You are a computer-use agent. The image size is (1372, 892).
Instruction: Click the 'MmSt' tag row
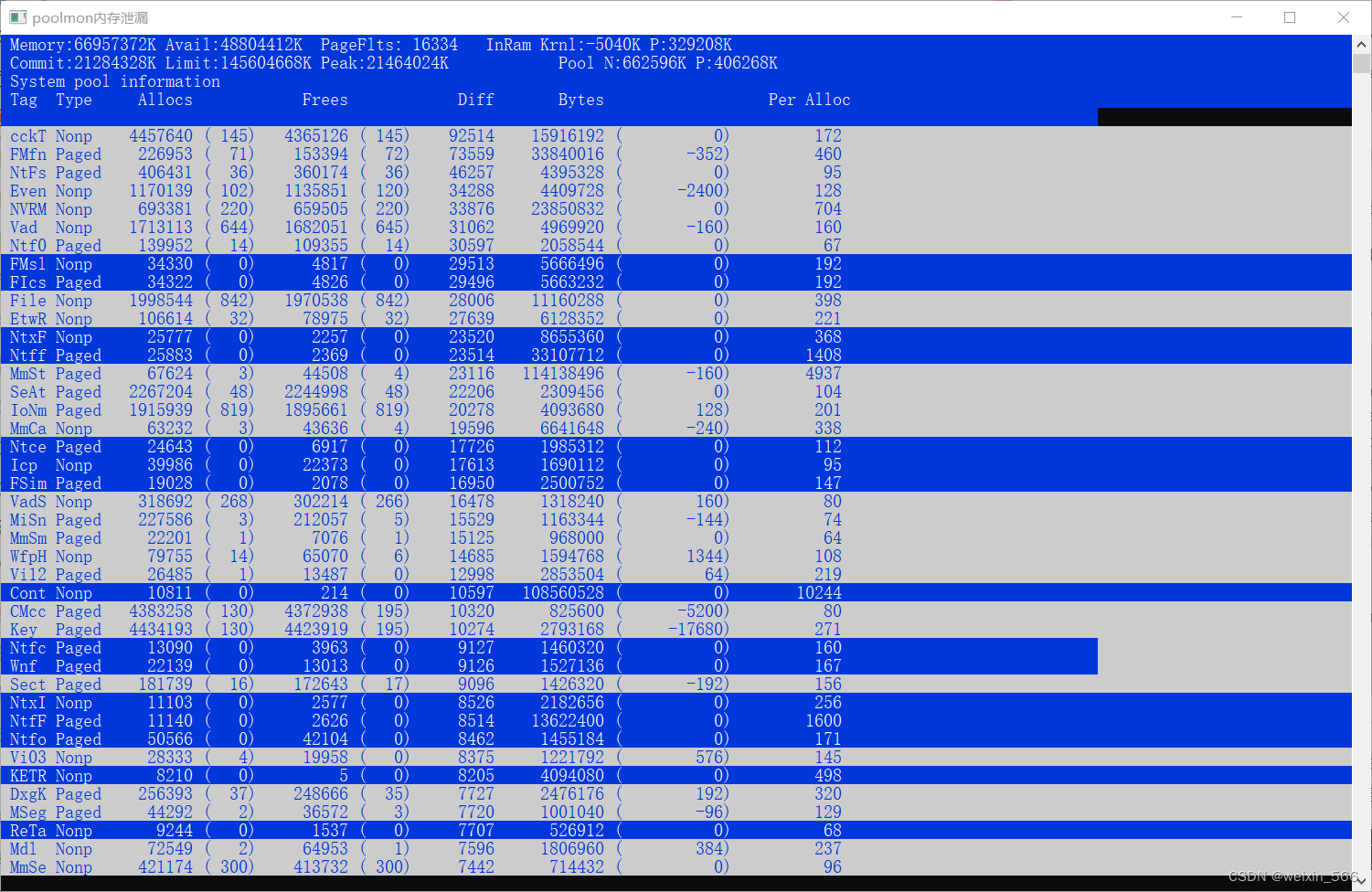click(676, 373)
